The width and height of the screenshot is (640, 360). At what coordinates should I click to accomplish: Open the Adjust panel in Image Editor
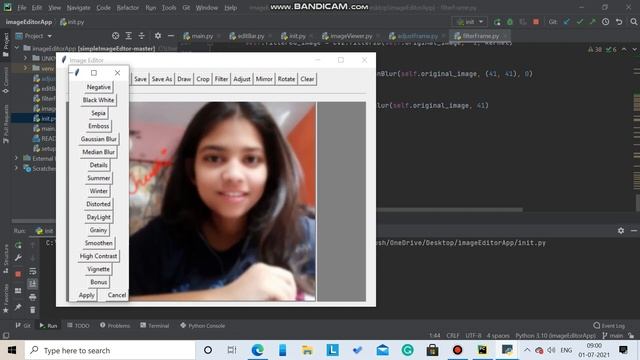click(242, 79)
